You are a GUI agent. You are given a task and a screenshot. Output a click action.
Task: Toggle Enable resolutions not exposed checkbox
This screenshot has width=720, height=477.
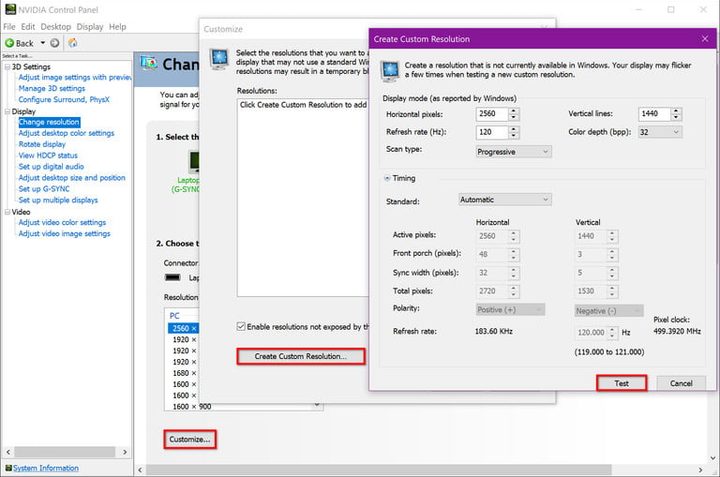point(241,326)
